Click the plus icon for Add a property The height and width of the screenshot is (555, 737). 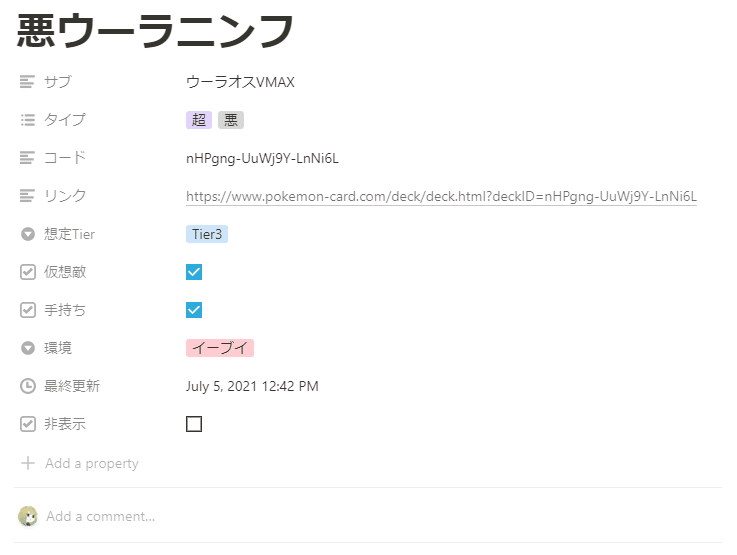pos(28,463)
